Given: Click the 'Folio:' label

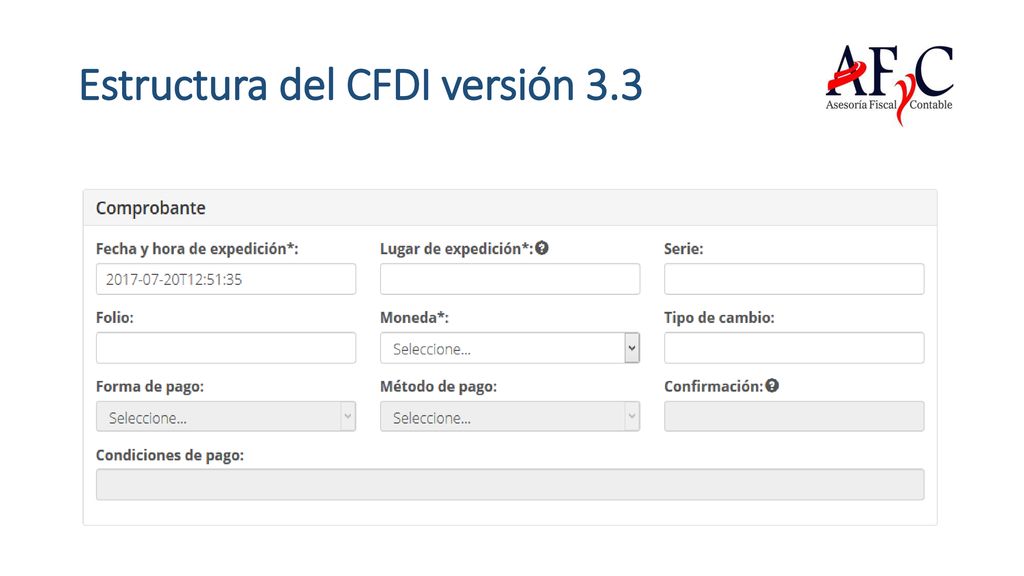Looking at the screenshot, I should [x=115, y=318].
